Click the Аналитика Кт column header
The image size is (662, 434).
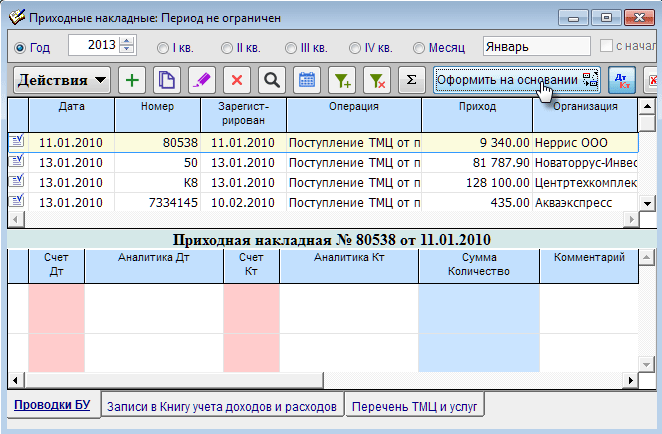click(349, 265)
